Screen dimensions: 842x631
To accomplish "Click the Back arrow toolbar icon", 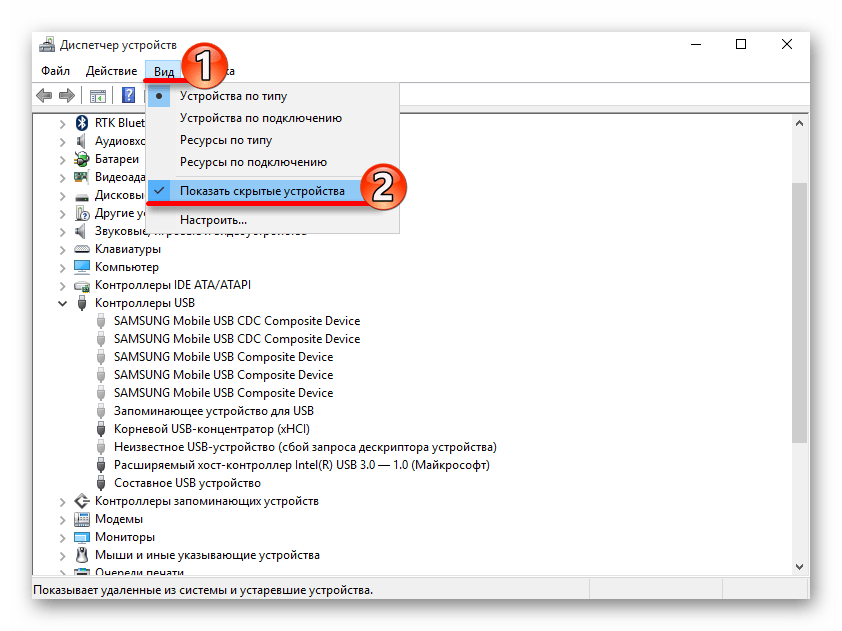I will tap(44, 96).
